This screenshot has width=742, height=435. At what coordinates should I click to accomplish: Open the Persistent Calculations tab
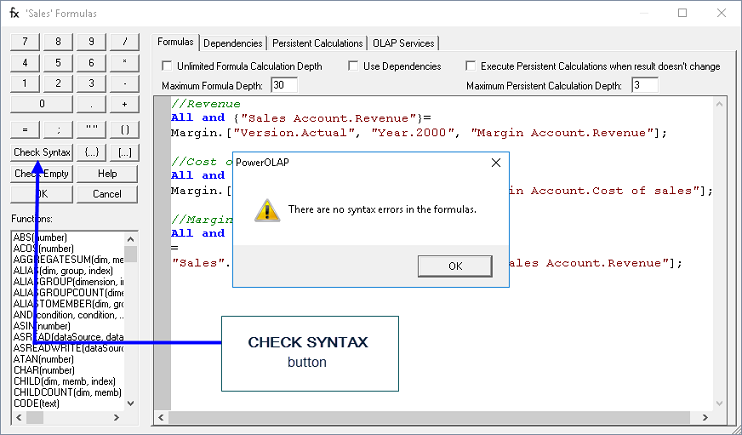[317, 43]
